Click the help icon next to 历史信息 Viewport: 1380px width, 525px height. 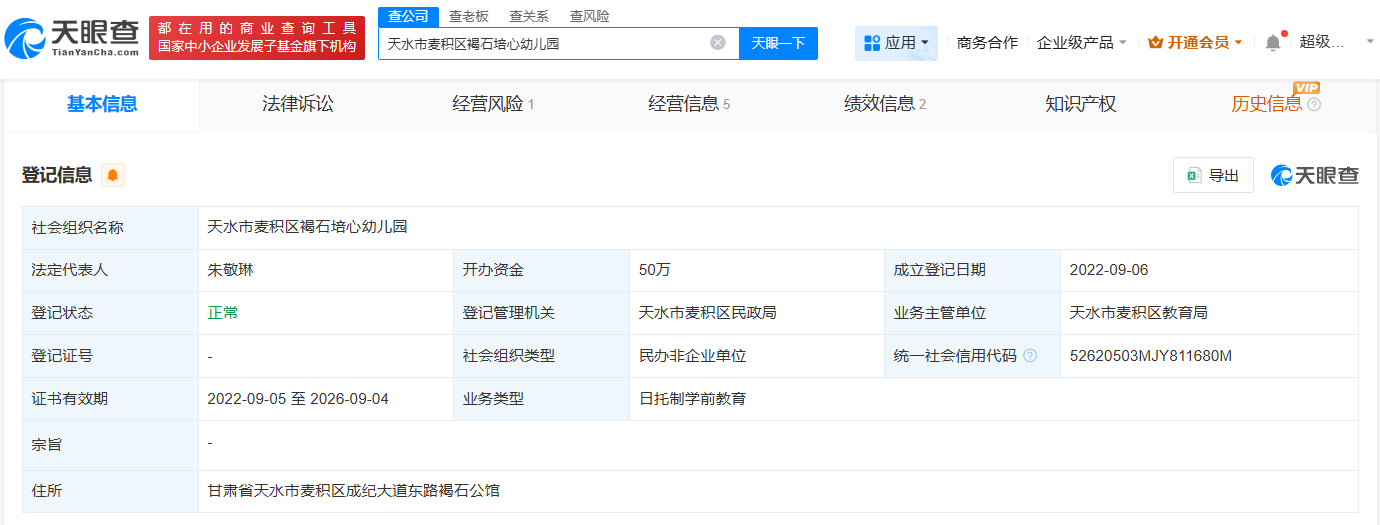1314,104
